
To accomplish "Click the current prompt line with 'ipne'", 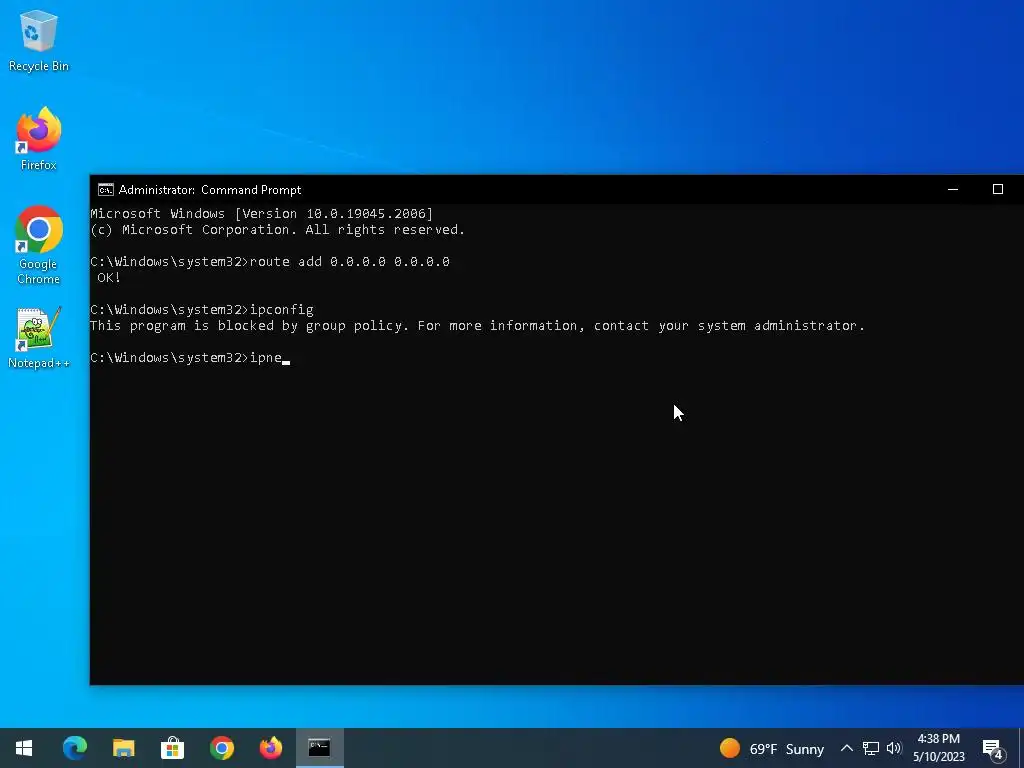I will point(189,358).
